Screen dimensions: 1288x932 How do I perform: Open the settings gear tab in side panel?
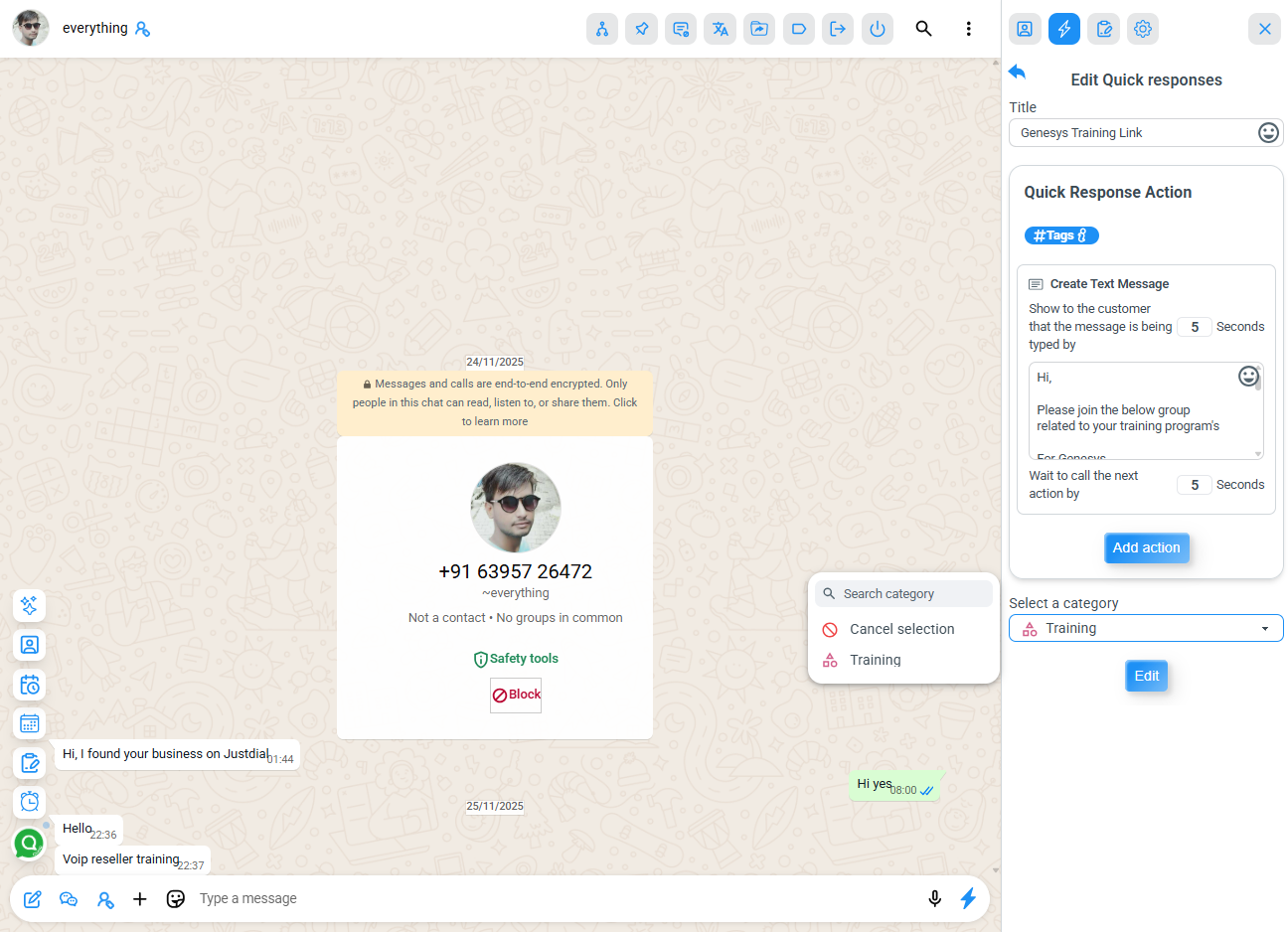pos(1143,29)
